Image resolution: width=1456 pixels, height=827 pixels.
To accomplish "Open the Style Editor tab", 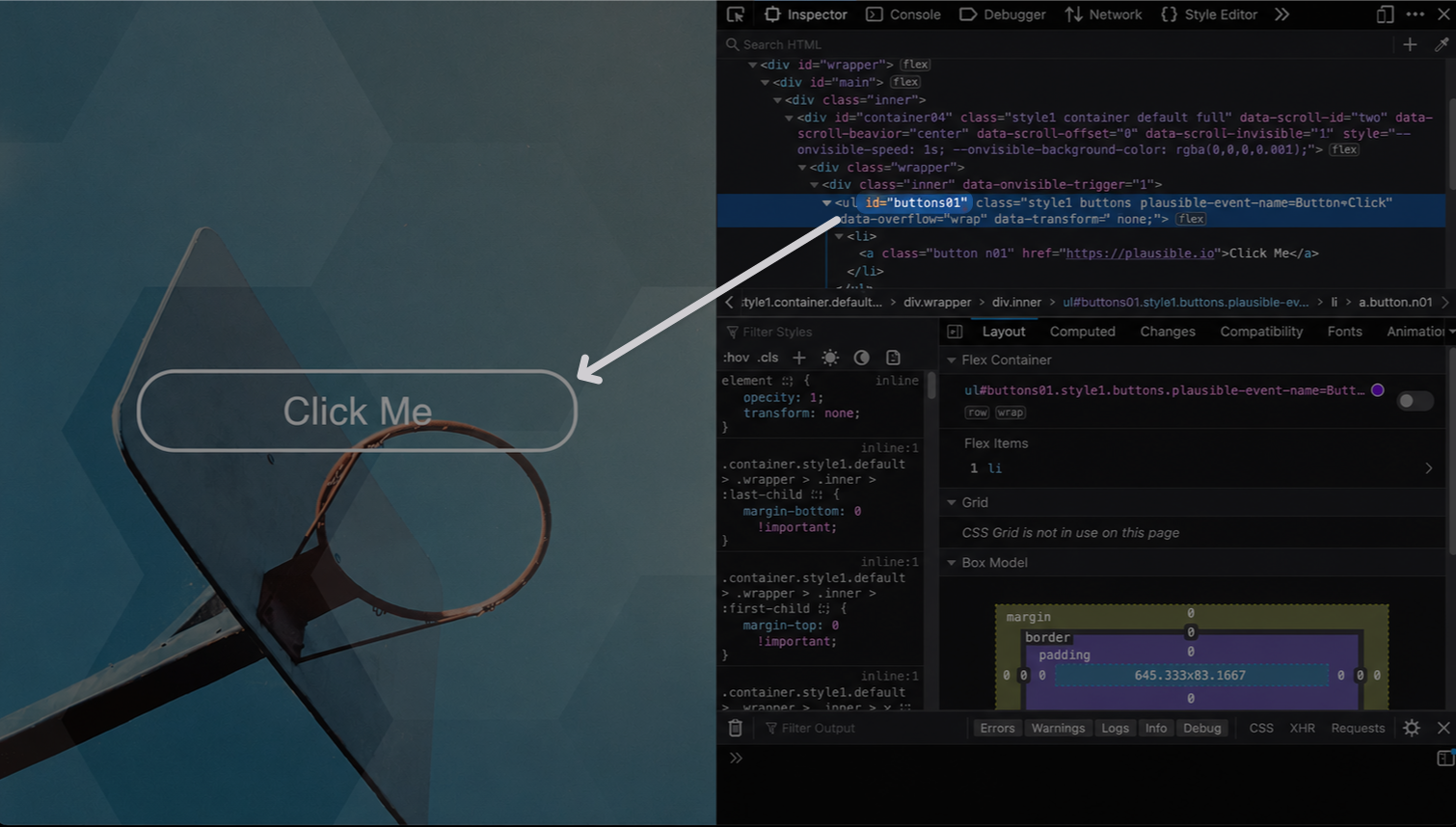I will 1209,14.
